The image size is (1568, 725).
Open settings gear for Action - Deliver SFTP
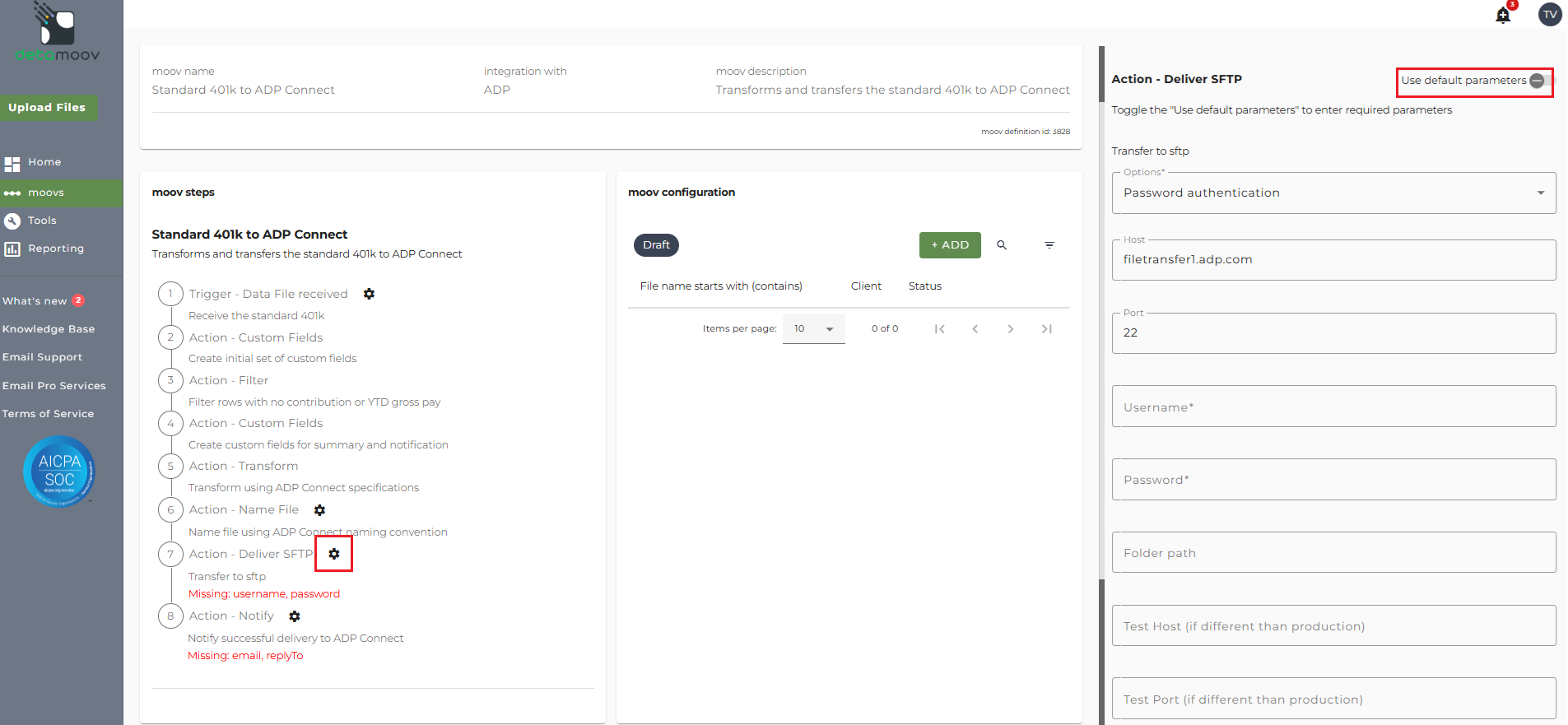(334, 554)
